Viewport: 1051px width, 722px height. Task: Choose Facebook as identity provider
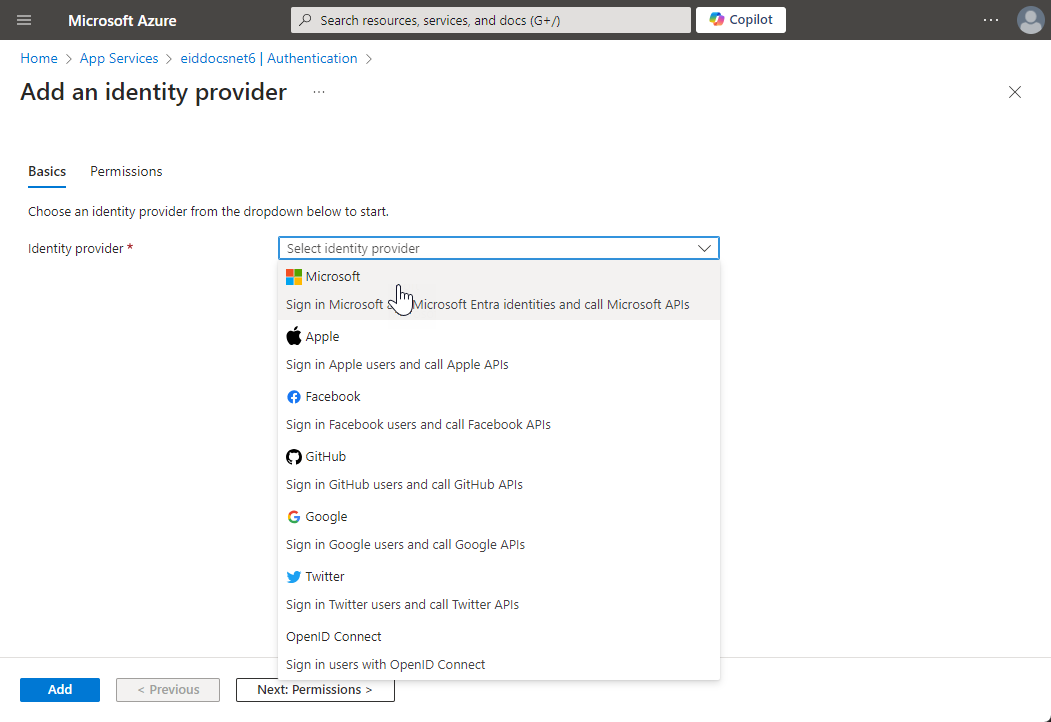pyautogui.click(x=498, y=410)
